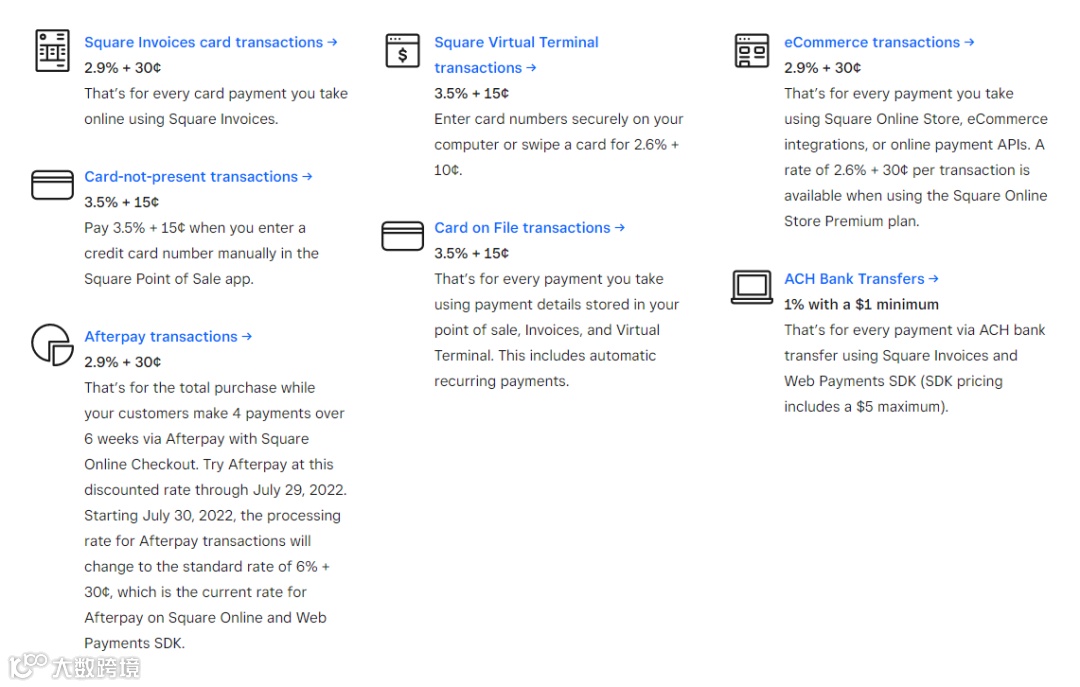Click arrow after Card-not-present transactions heading
This screenshot has width=1080, height=687.
(x=307, y=176)
